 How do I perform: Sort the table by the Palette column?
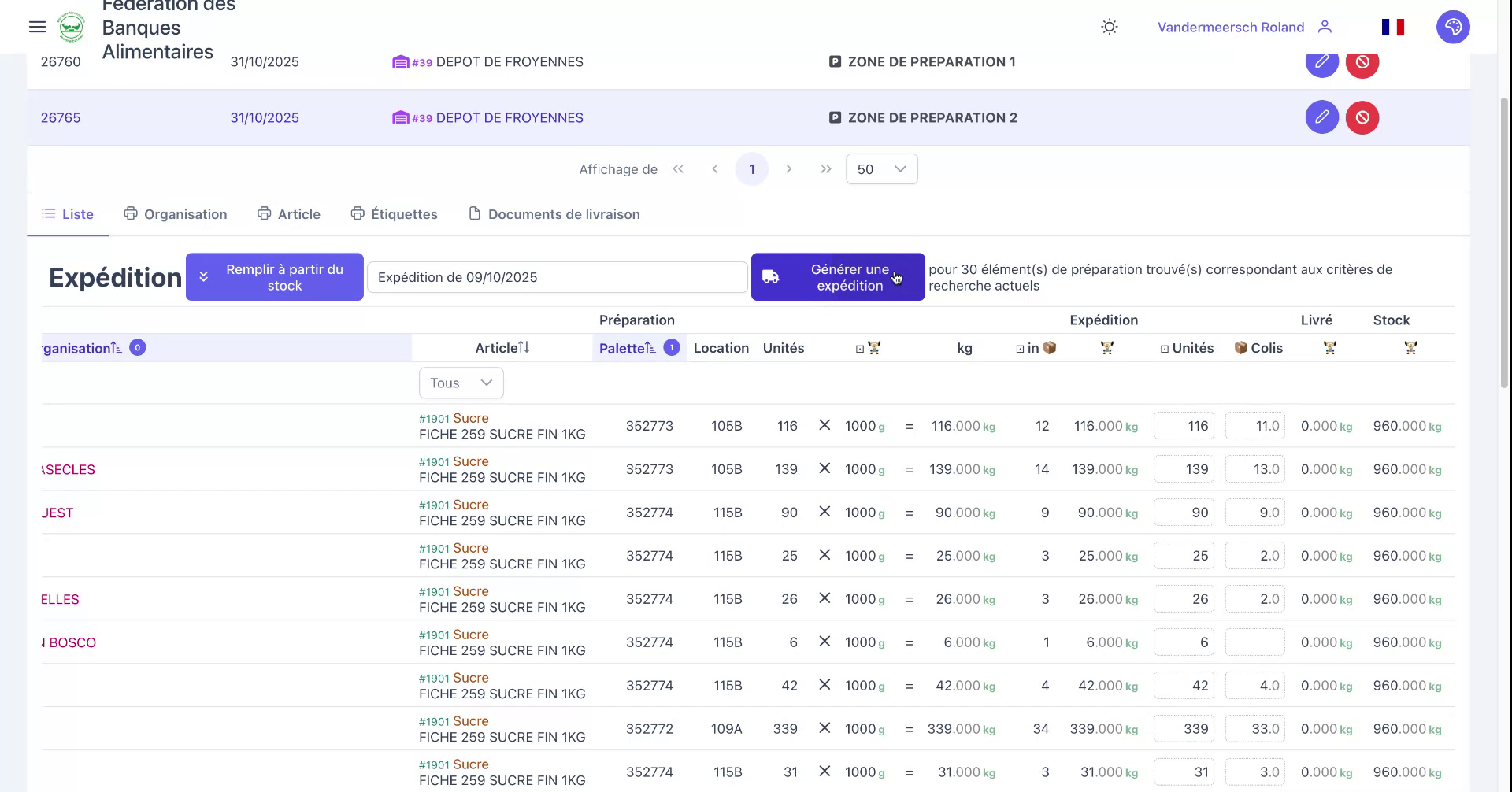tap(626, 347)
